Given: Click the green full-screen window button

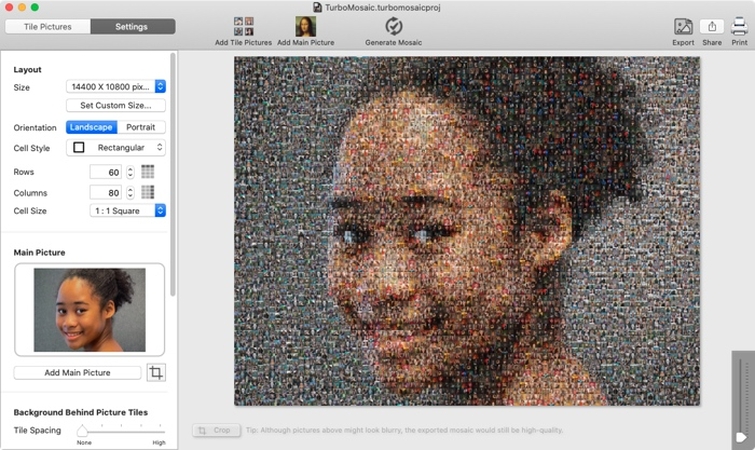Looking at the screenshot, I should pyautogui.click(x=35, y=7).
